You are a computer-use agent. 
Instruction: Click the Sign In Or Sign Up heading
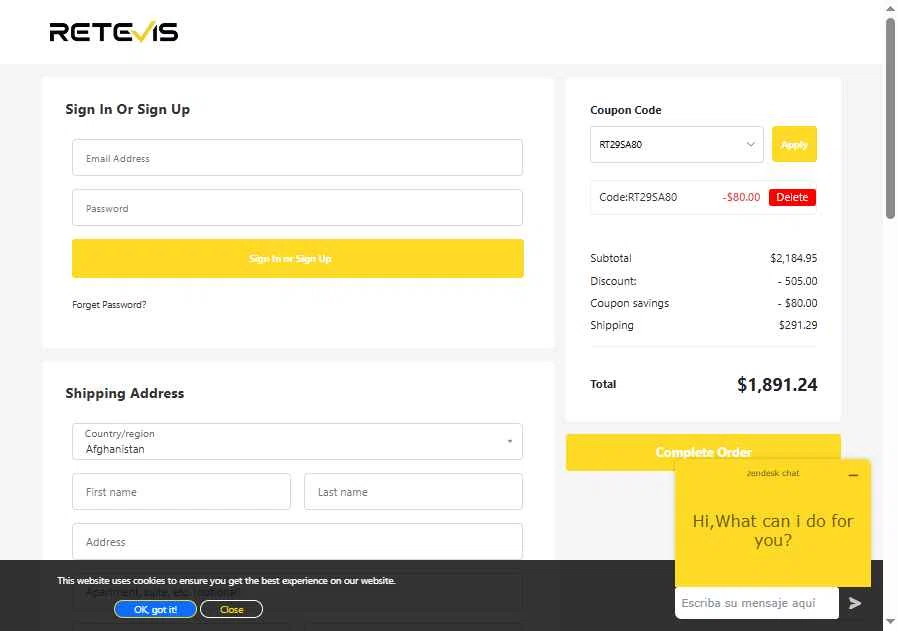coord(128,109)
